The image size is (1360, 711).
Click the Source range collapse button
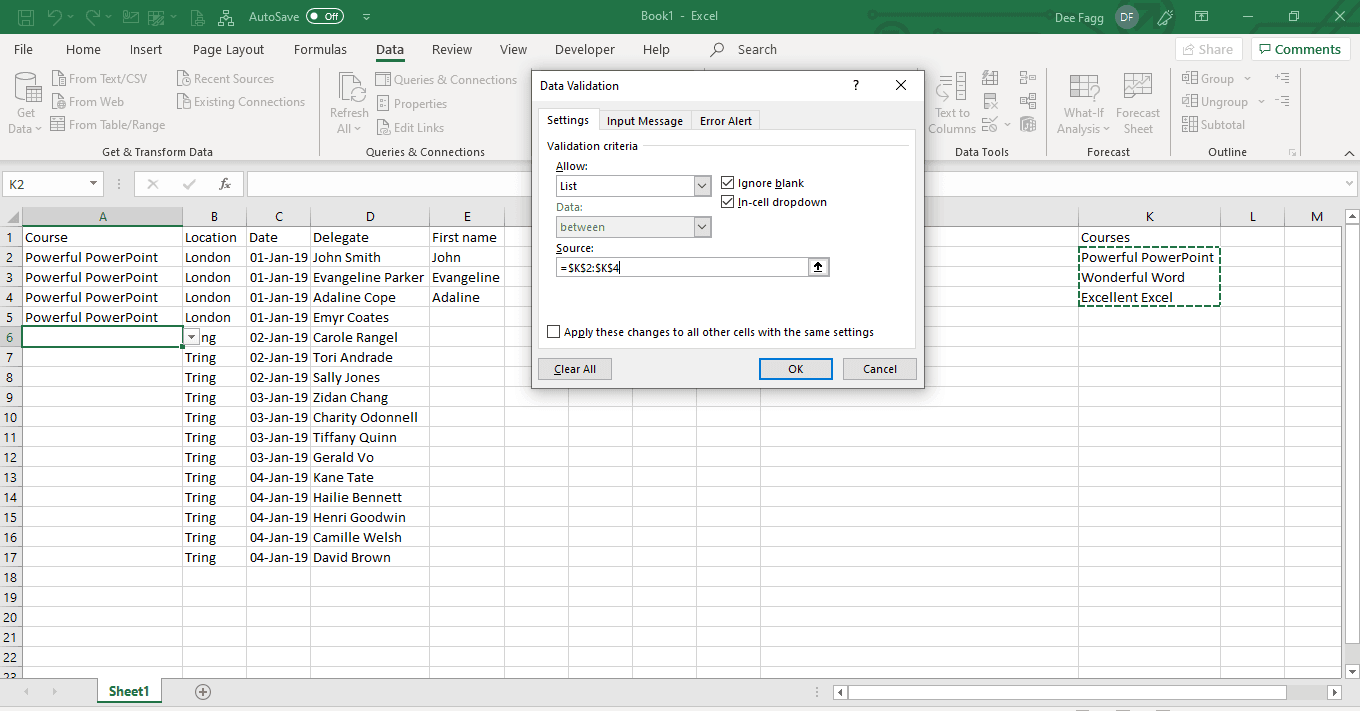(x=820, y=267)
